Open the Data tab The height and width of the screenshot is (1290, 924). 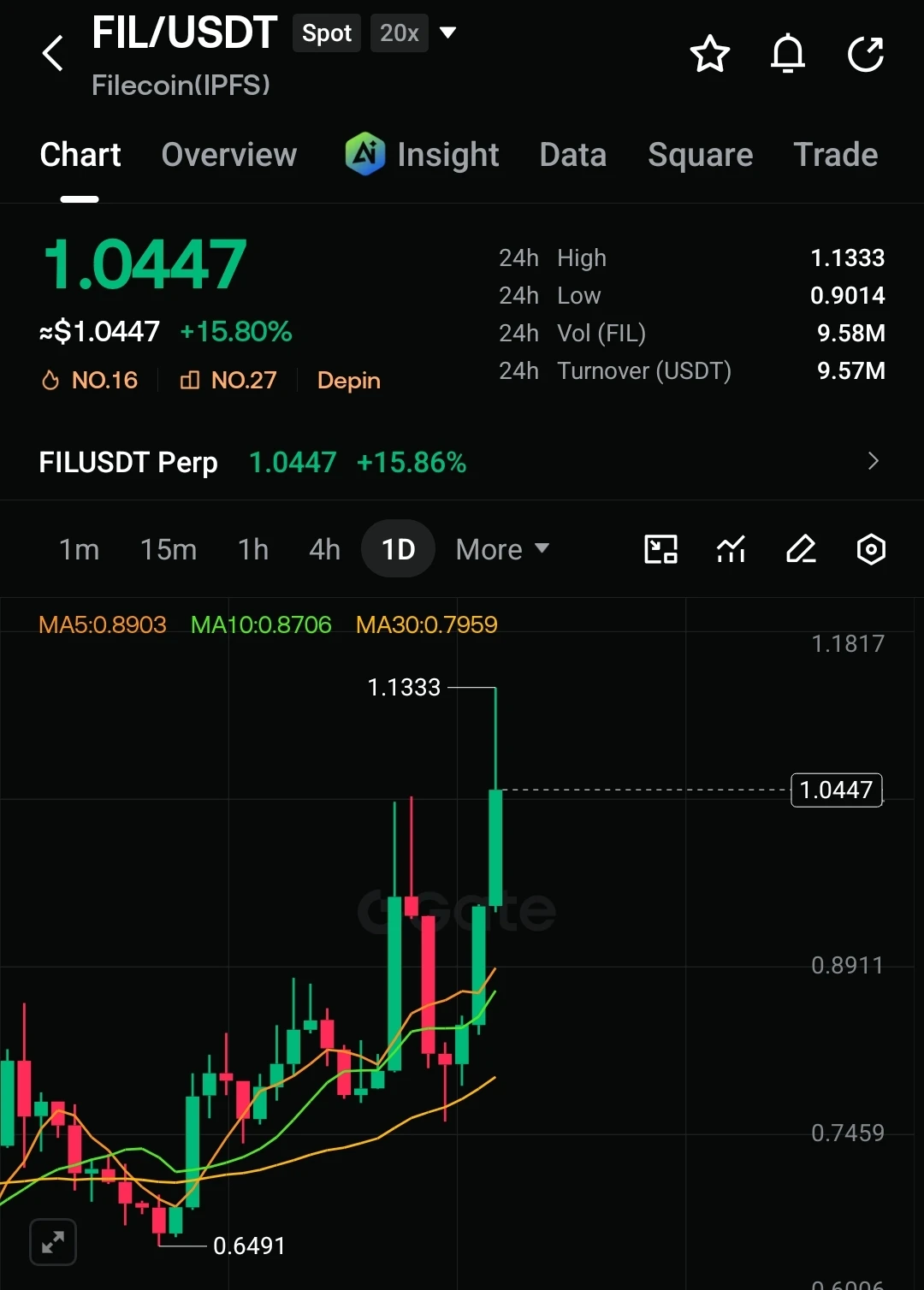pos(573,155)
